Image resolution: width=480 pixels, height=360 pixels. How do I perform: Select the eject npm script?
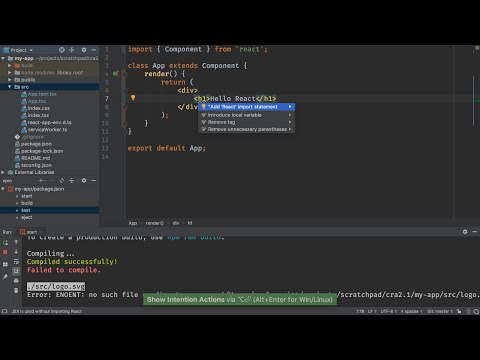pyautogui.click(x=27, y=217)
